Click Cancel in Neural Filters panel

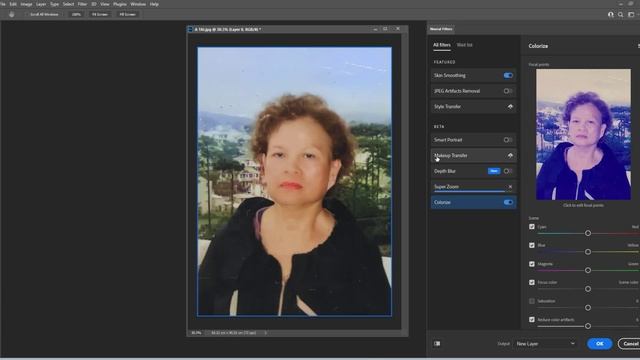click(630, 344)
